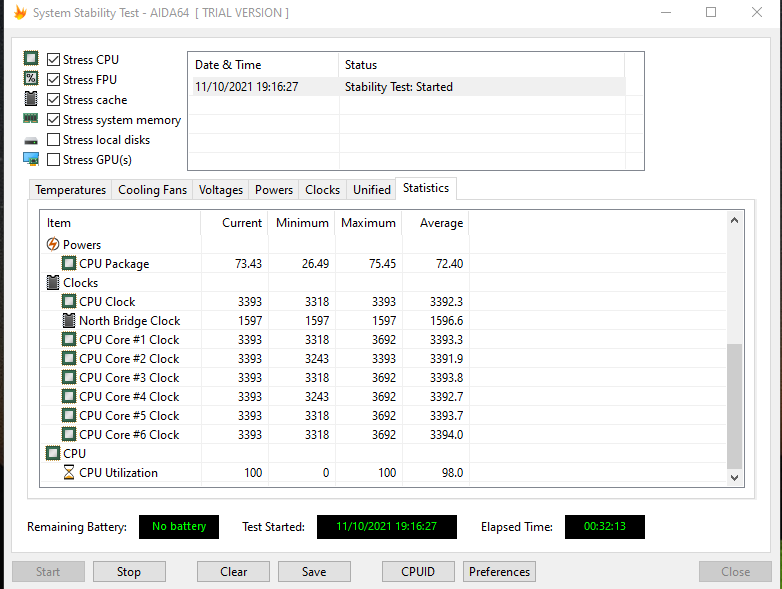Click the AIDA64 flame icon in title bar

click(x=20, y=12)
